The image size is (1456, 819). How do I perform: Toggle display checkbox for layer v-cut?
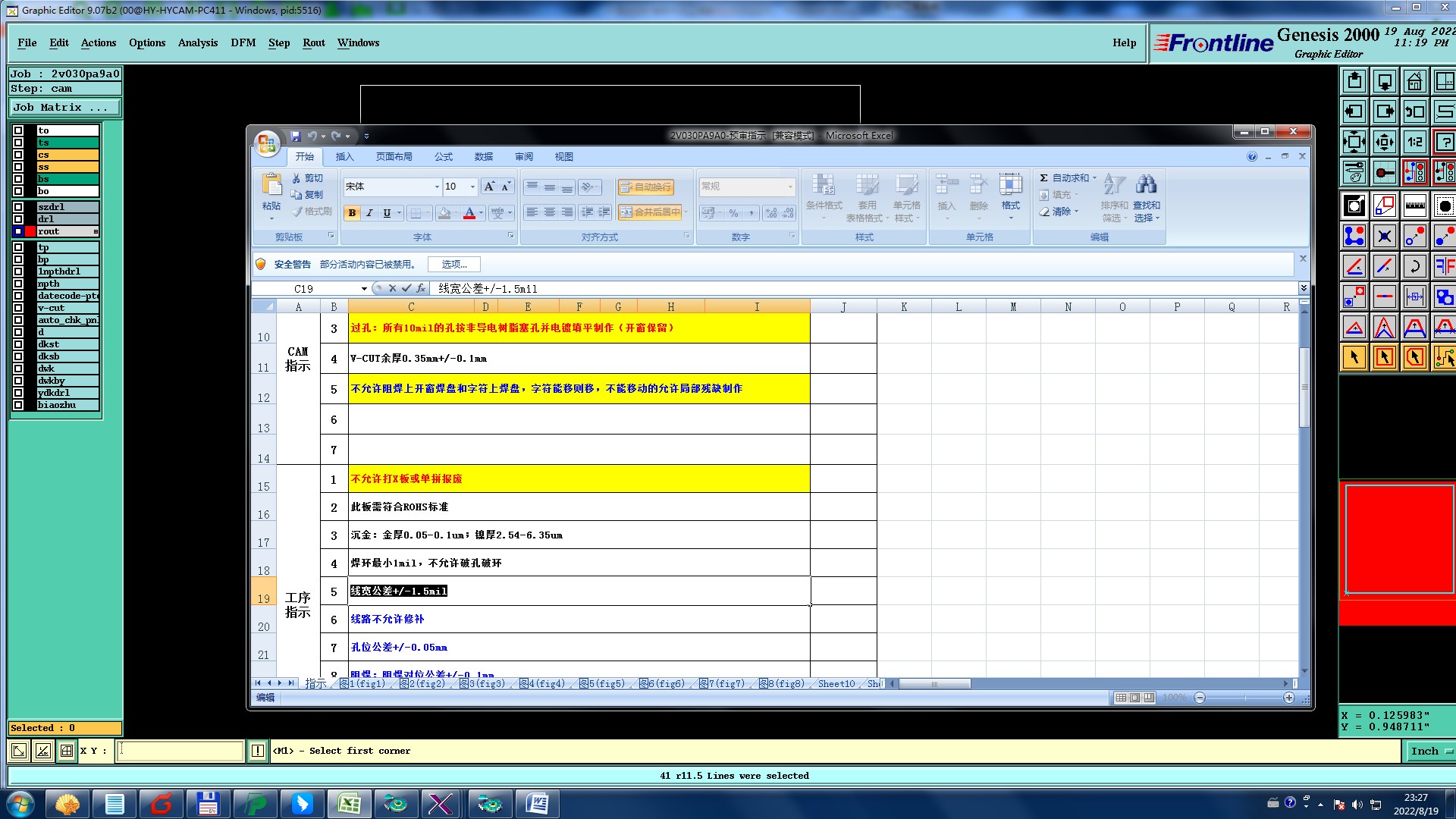coord(18,308)
